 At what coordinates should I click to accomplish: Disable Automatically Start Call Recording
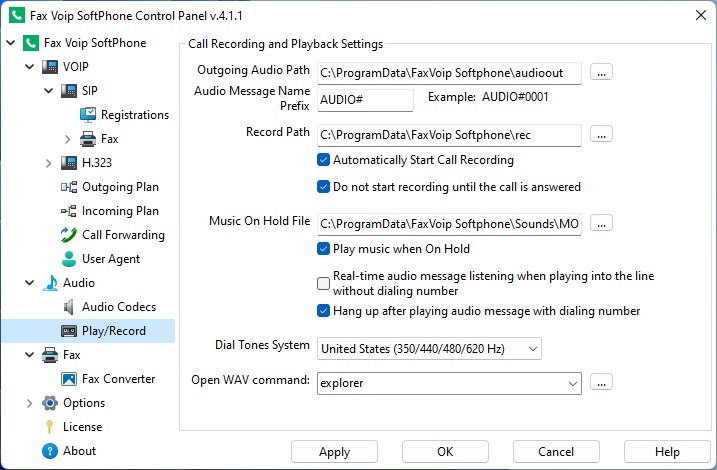click(324, 160)
